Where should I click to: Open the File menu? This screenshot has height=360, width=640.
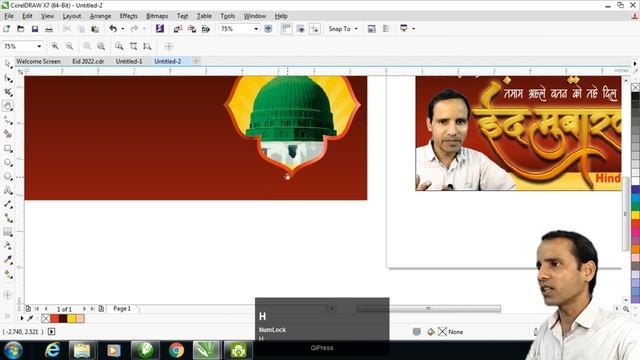coord(9,16)
